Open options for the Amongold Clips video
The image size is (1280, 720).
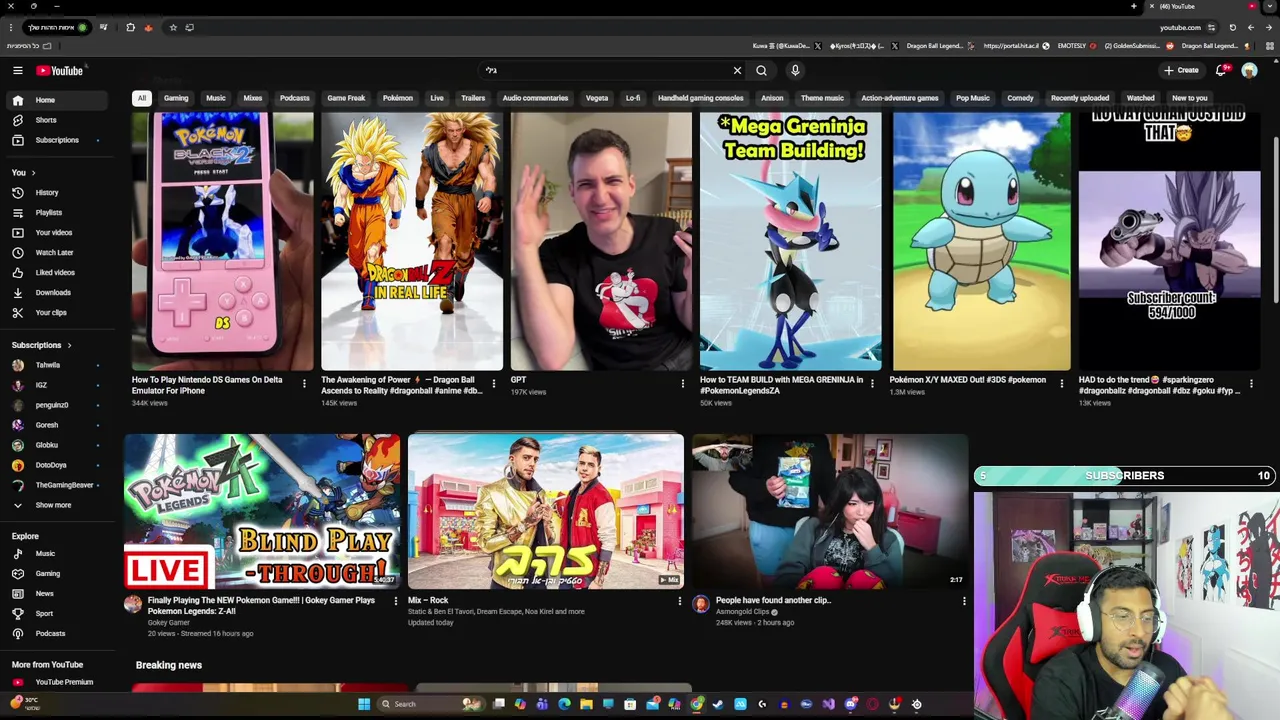click(x=964, y=601)
